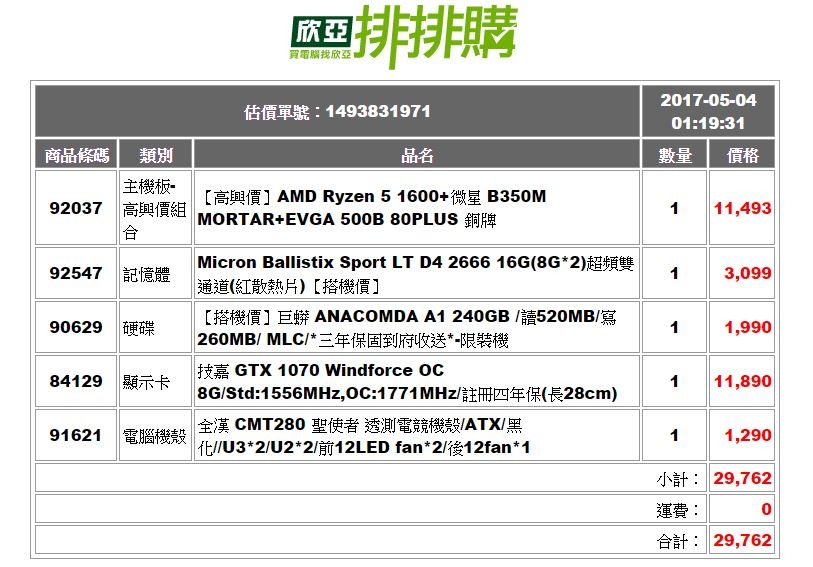The image size is (813, 567).
Task: Click the price 11,493
Action: (742, 208)
